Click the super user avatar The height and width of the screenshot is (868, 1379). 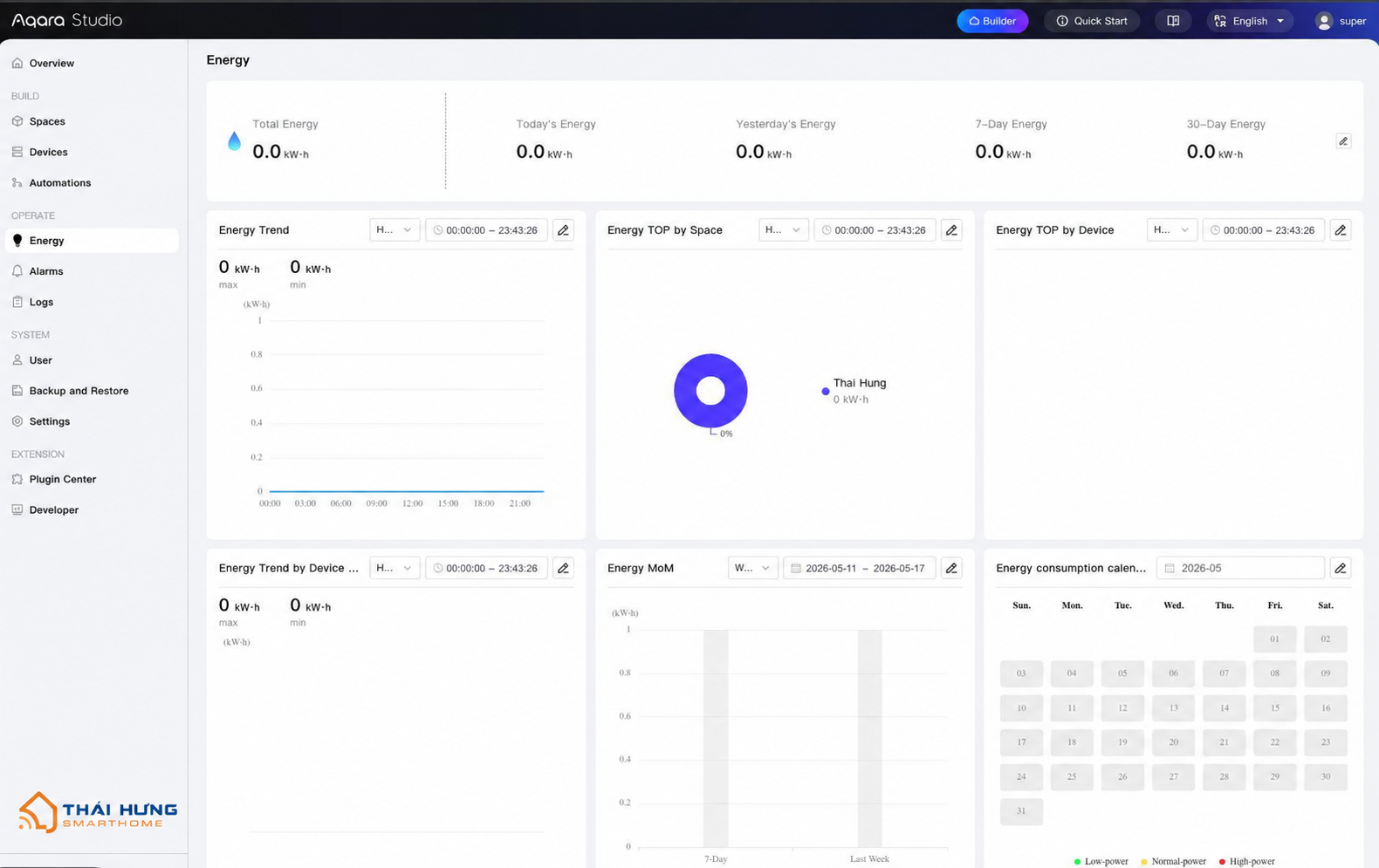[1324, 21]
